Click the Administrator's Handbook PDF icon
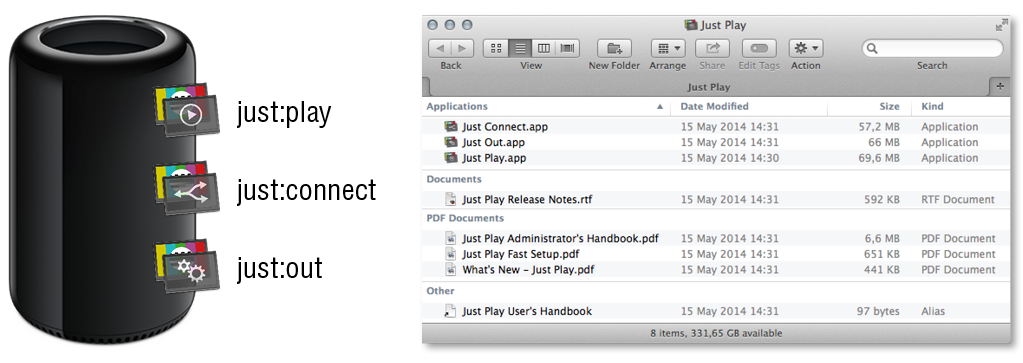Viewport: 1023px width, 363px height. 451,238
